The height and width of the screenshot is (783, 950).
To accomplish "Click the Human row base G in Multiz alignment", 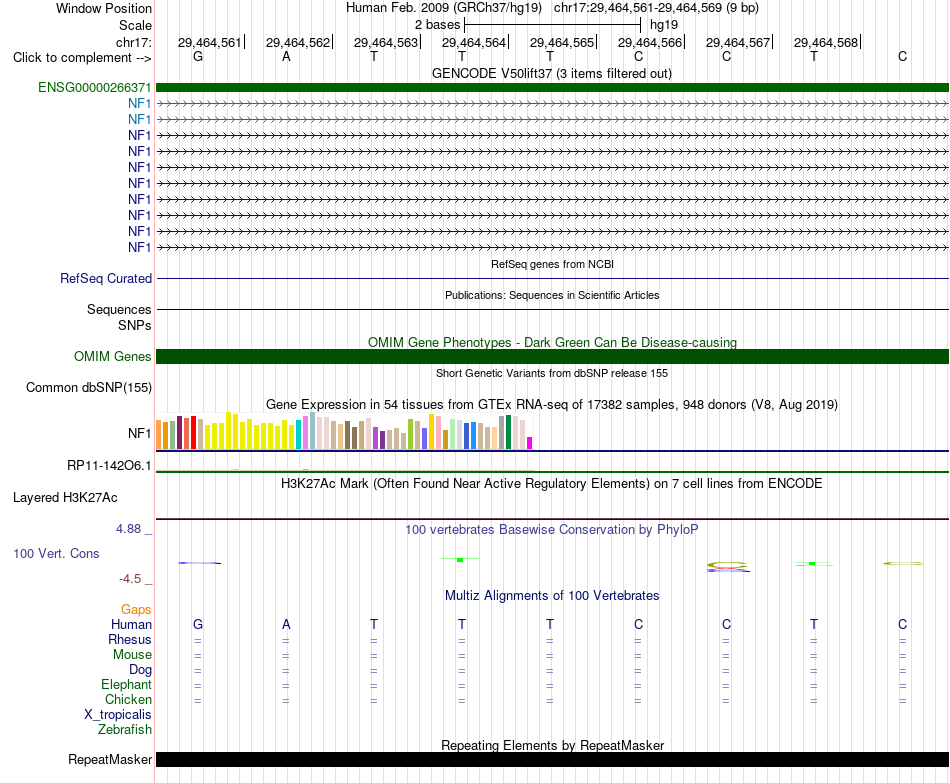I will [198, 624].
